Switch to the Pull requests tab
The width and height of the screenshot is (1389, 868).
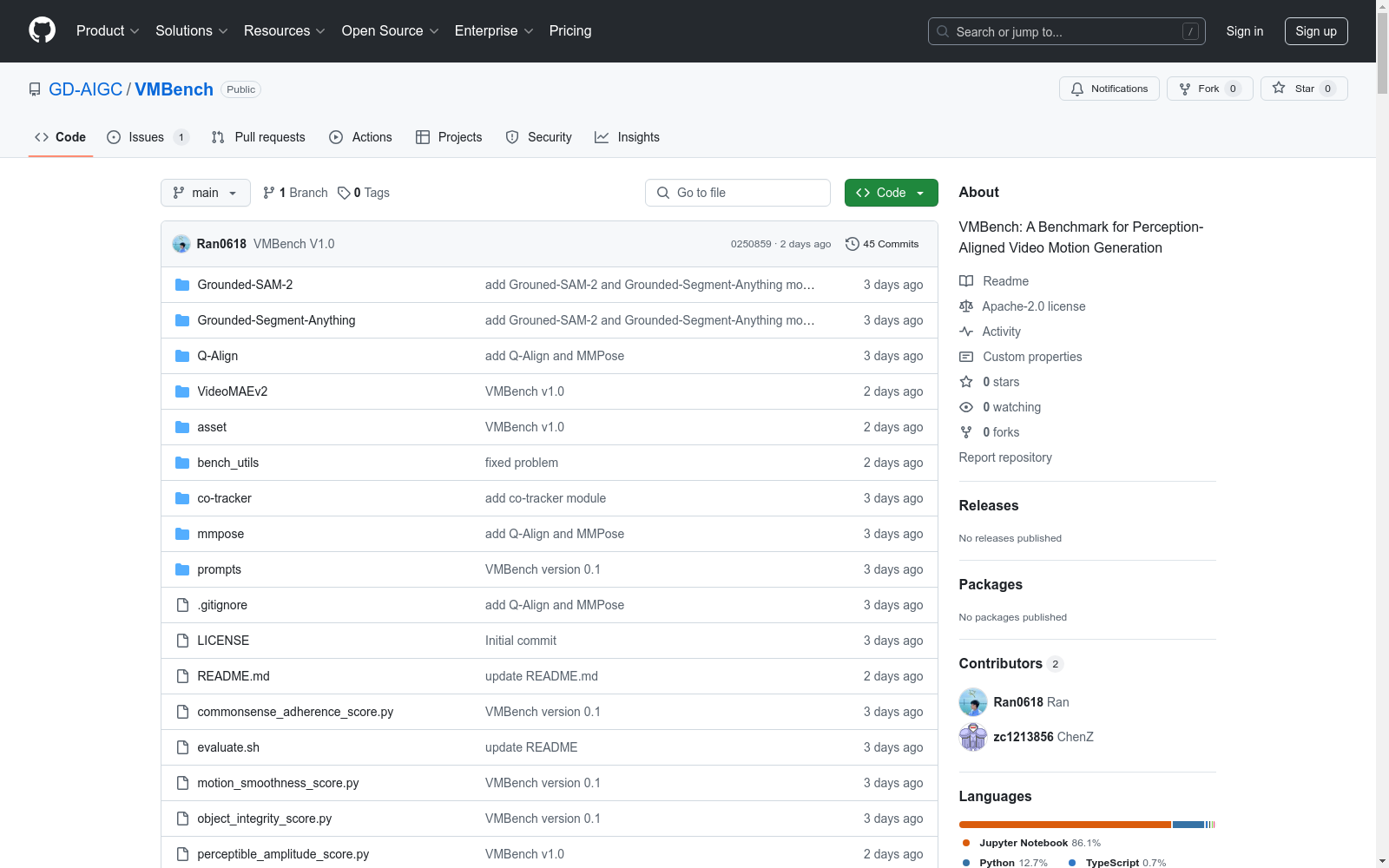[259, 137]
